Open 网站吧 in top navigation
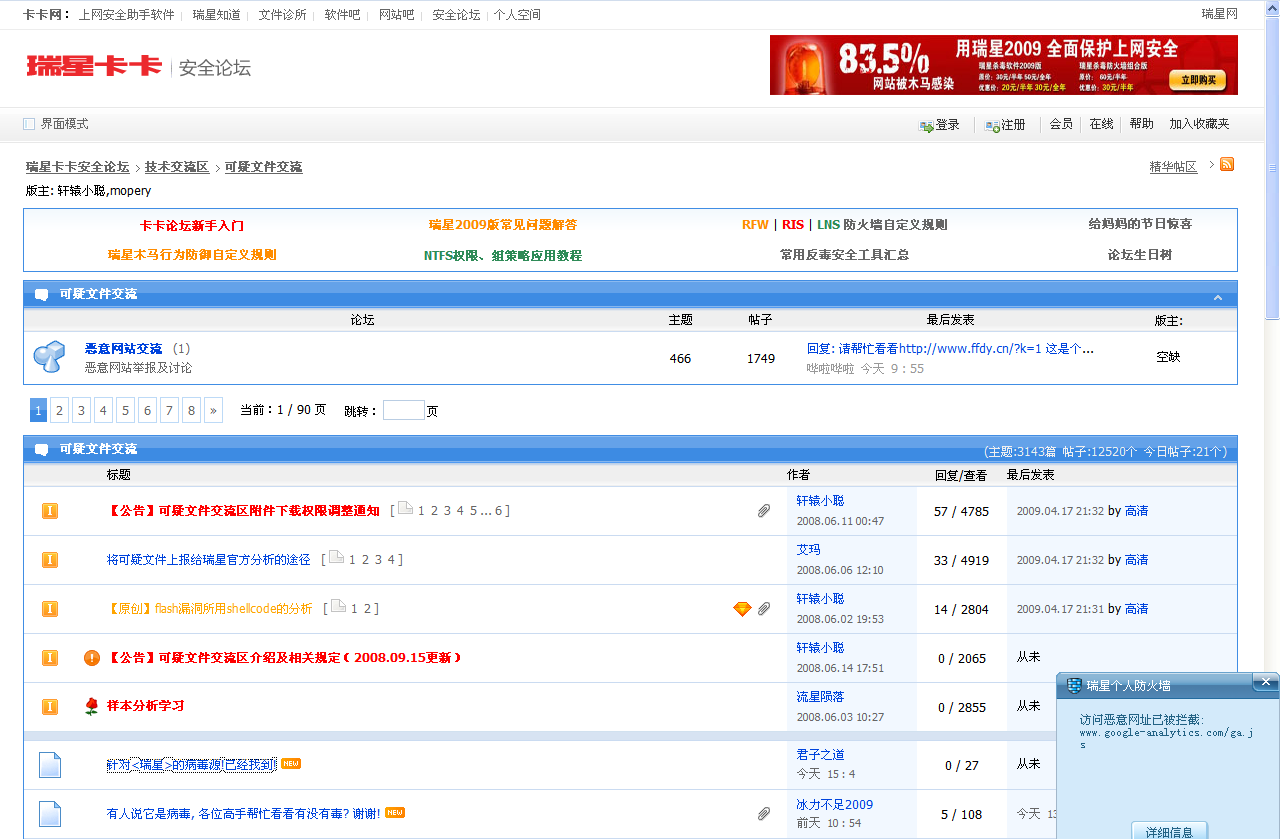The height and width of the screenshot is (839, 1280). coord(396,15)
